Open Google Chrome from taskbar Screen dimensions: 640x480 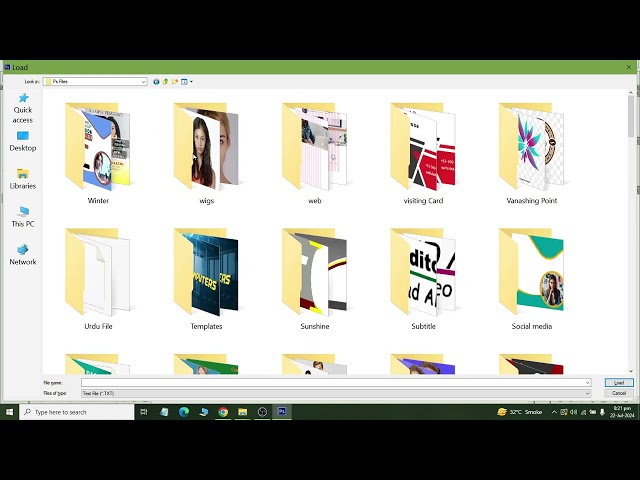223,412
